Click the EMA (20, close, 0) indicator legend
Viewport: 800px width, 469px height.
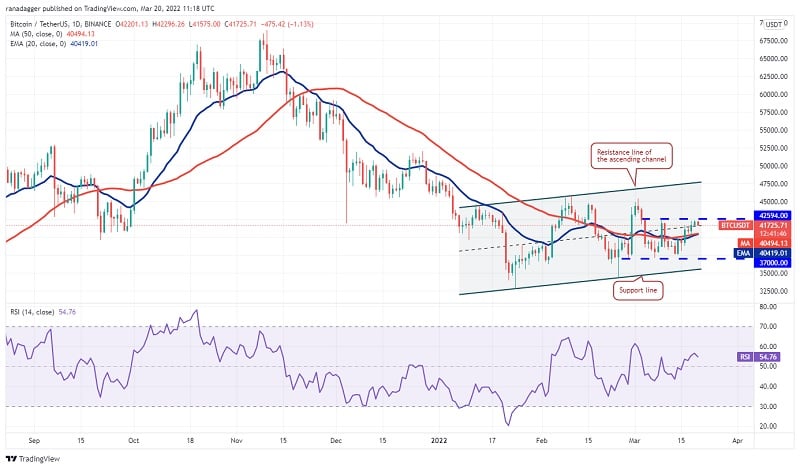(38, 44)
